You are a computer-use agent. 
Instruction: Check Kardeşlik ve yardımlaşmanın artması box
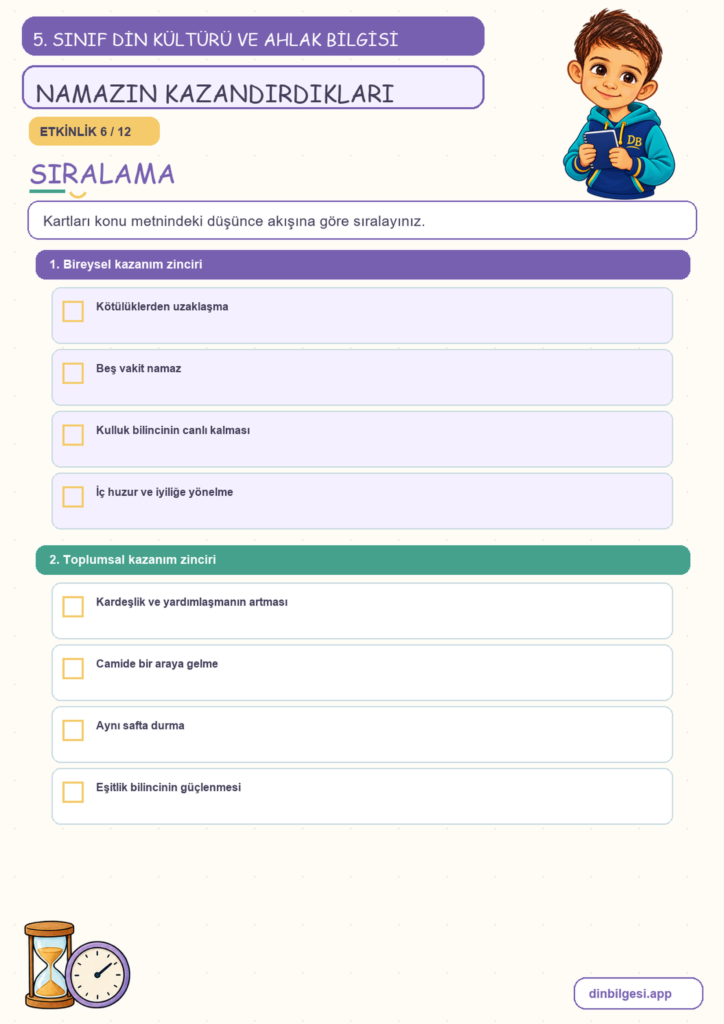73,607
